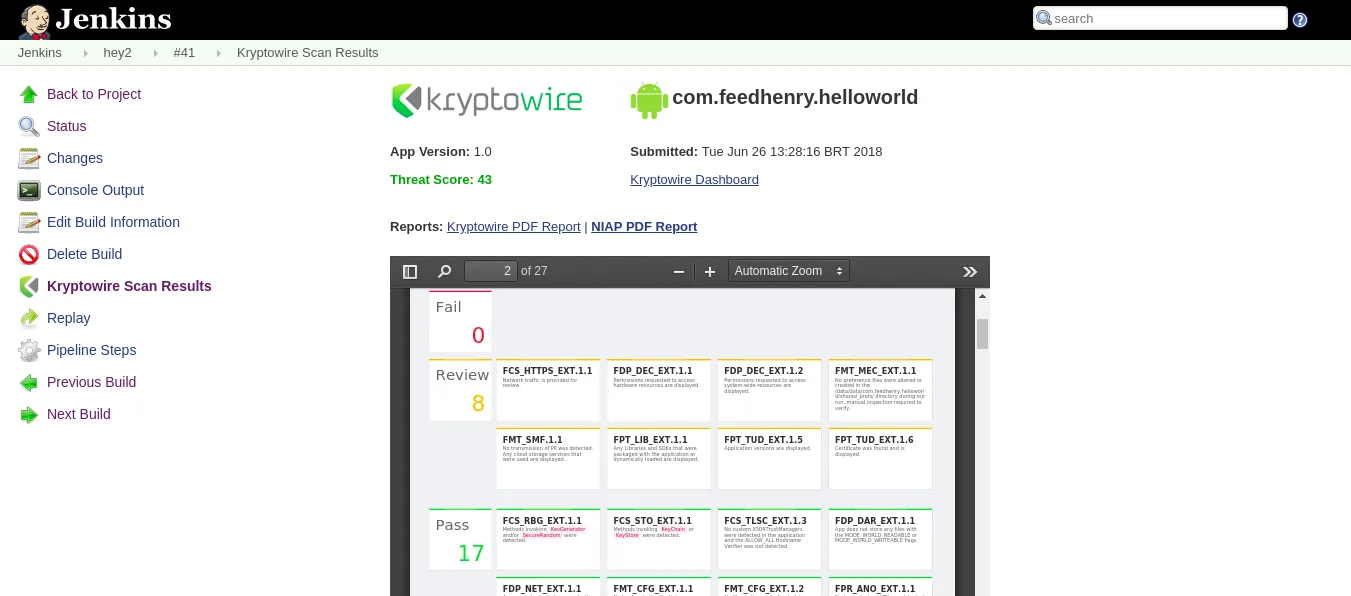Click the Console Output terminal icon
The width and height of the screenshot is (1351, 596).
(29, 190)
